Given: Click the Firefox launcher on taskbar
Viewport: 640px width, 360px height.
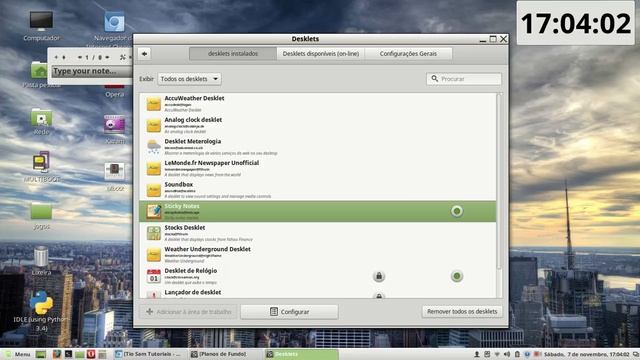Looking at the screenshot, I should tap(57, 354).
